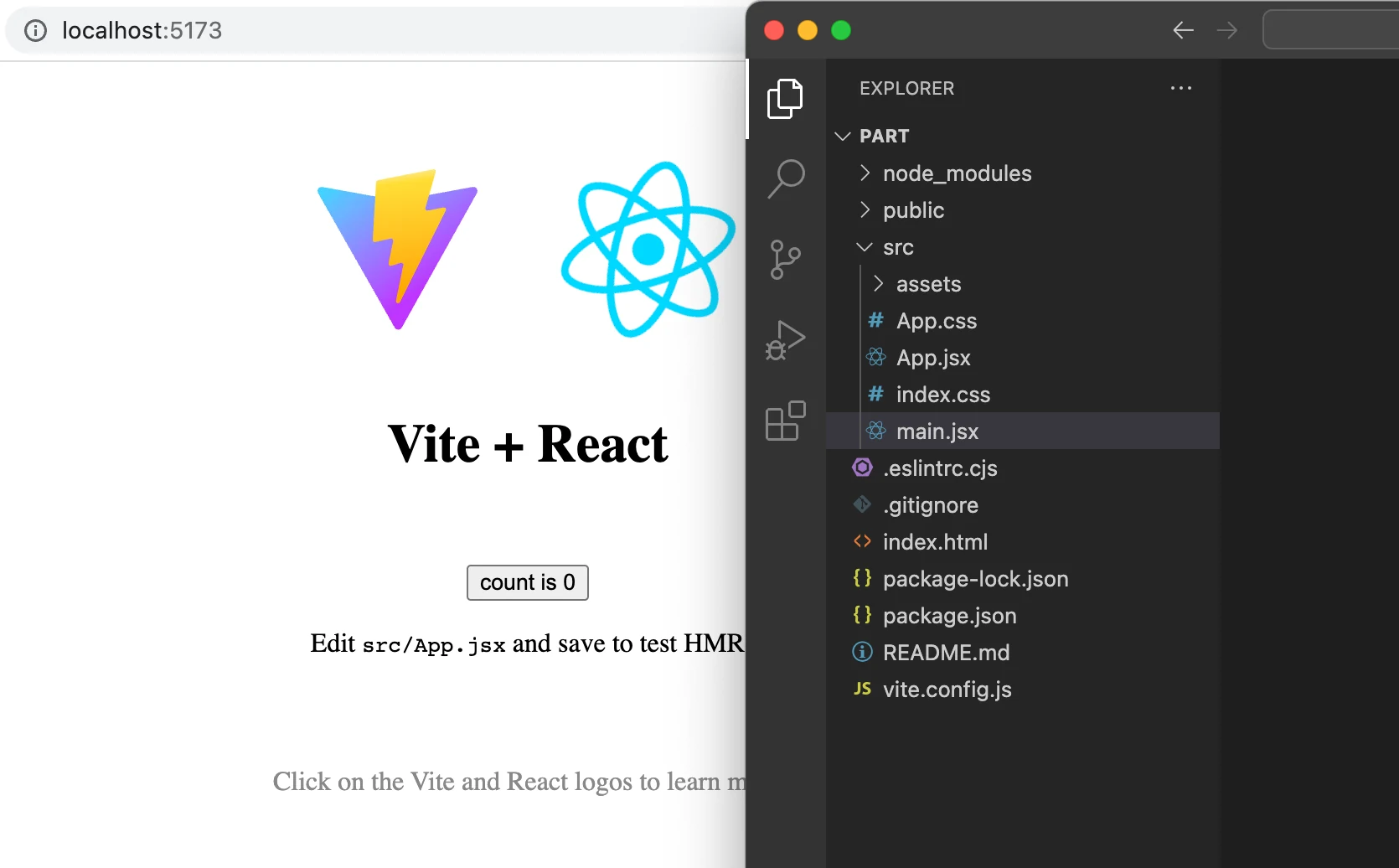Expand the assets folder
This screenshot has height=868, width=1399.
tap(878, 283)
